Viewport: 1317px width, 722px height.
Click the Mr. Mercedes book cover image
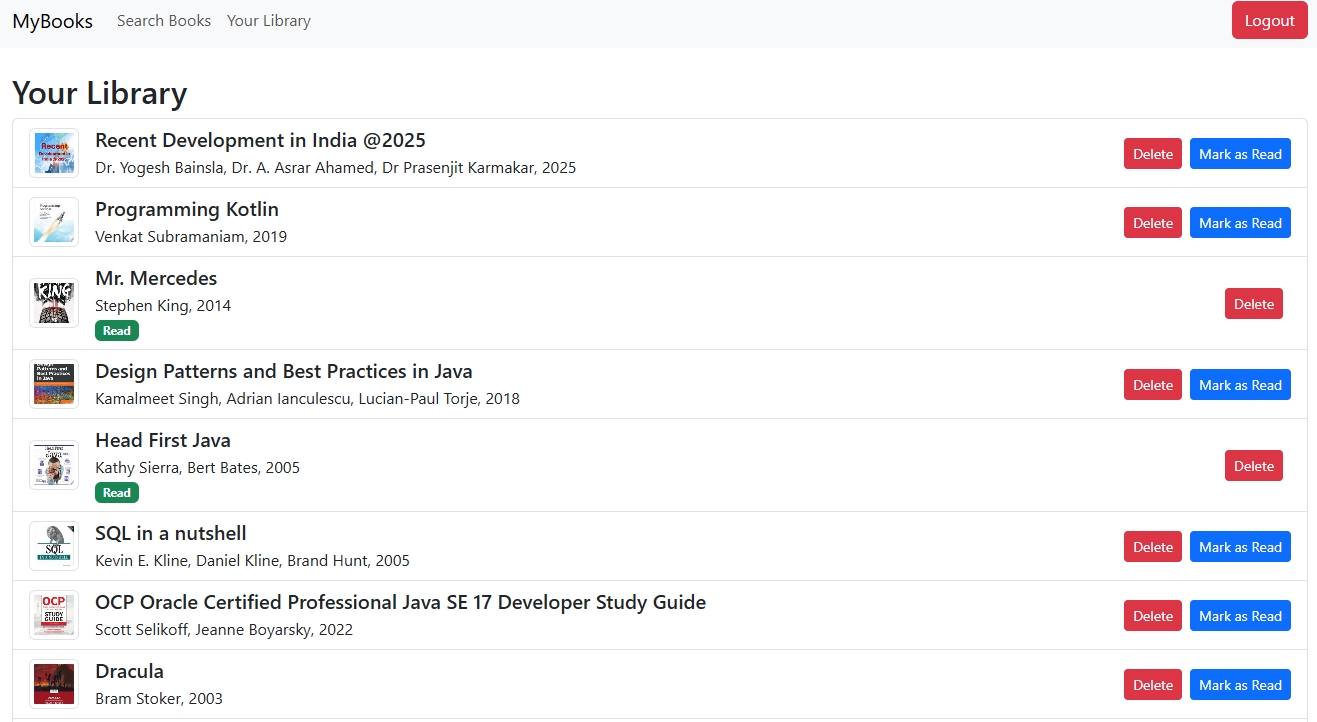click(54, 303)
